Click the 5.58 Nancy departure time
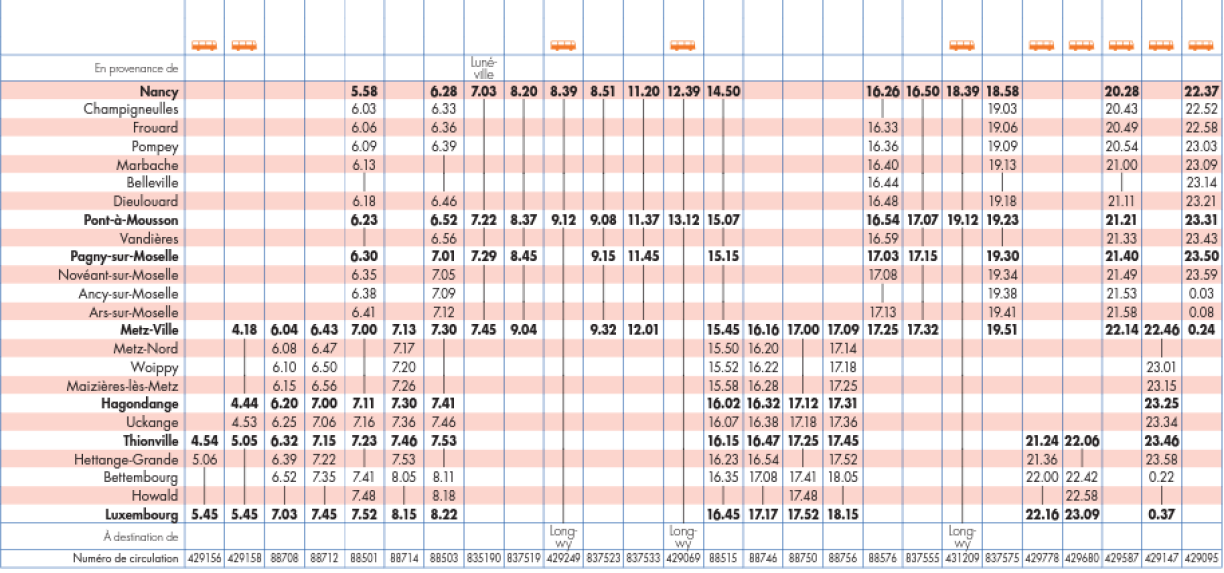 tap(363, 91)
